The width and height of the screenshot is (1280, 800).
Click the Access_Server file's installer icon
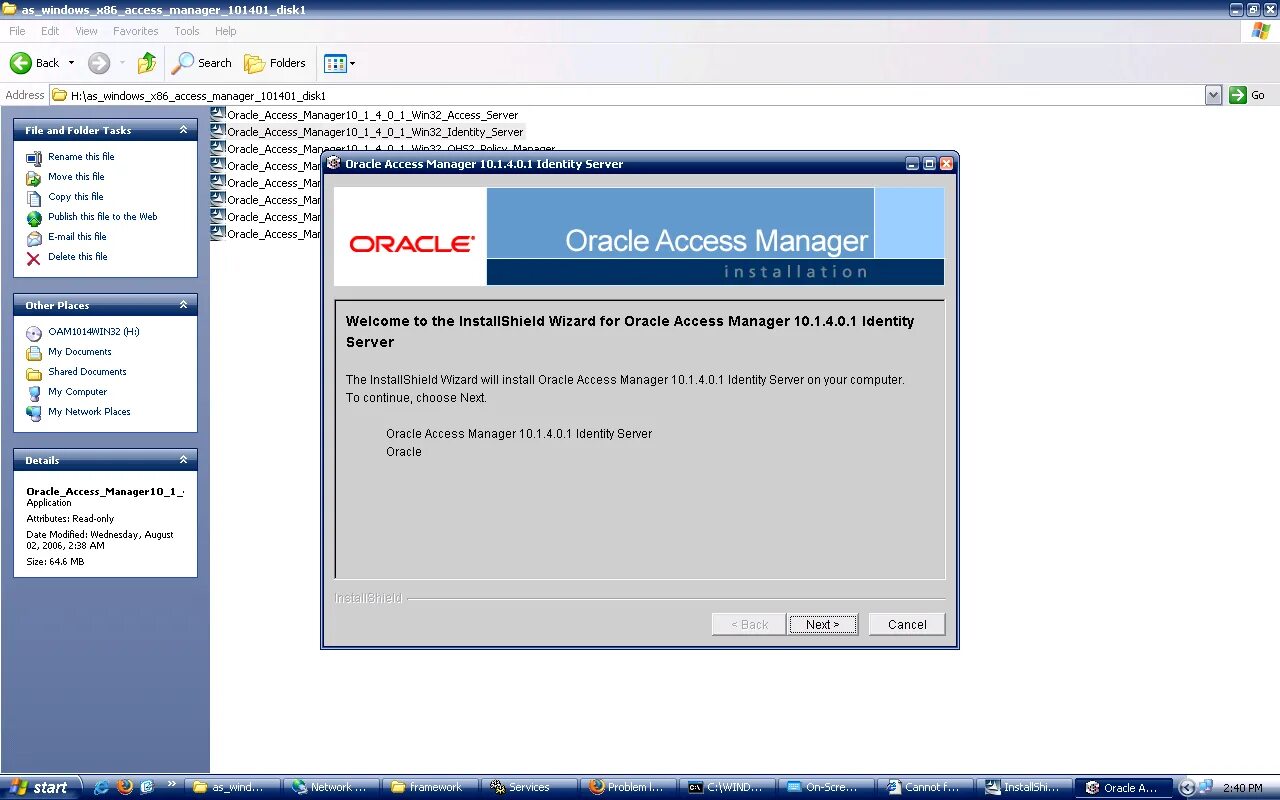click(217, 114)
